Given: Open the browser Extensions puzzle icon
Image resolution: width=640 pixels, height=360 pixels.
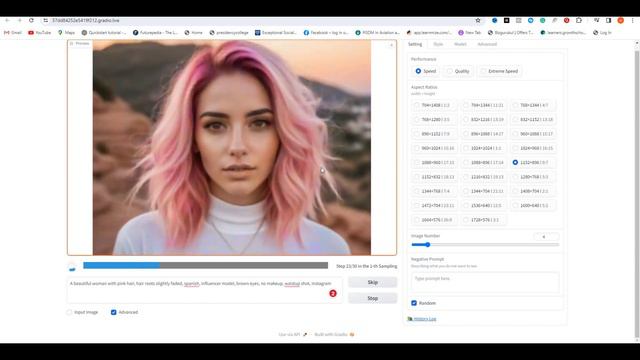Looking at the screenshot, I should [x=579, y=20].
